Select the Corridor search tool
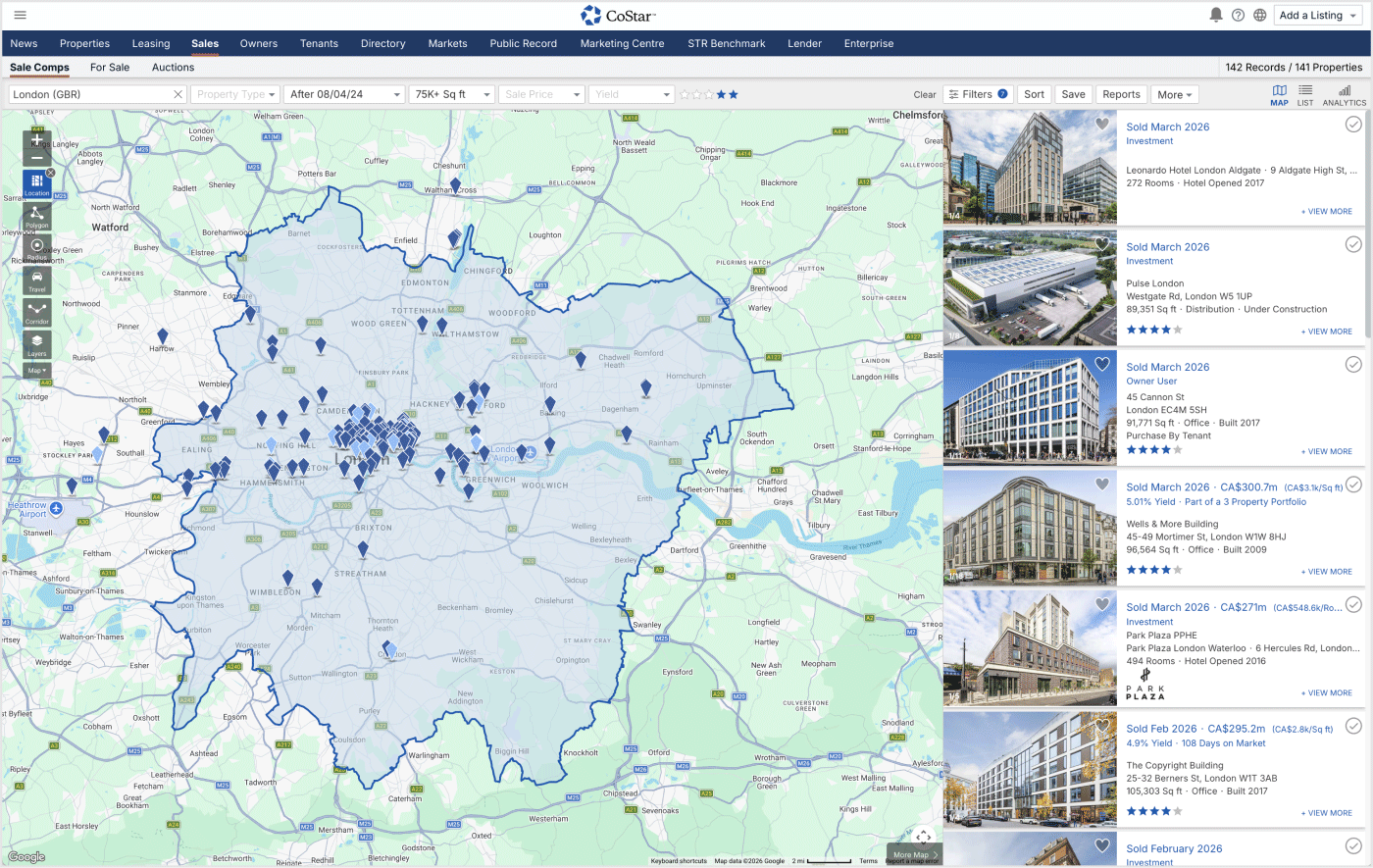This screenshot has width=1373, height=868. click(37, 313)
